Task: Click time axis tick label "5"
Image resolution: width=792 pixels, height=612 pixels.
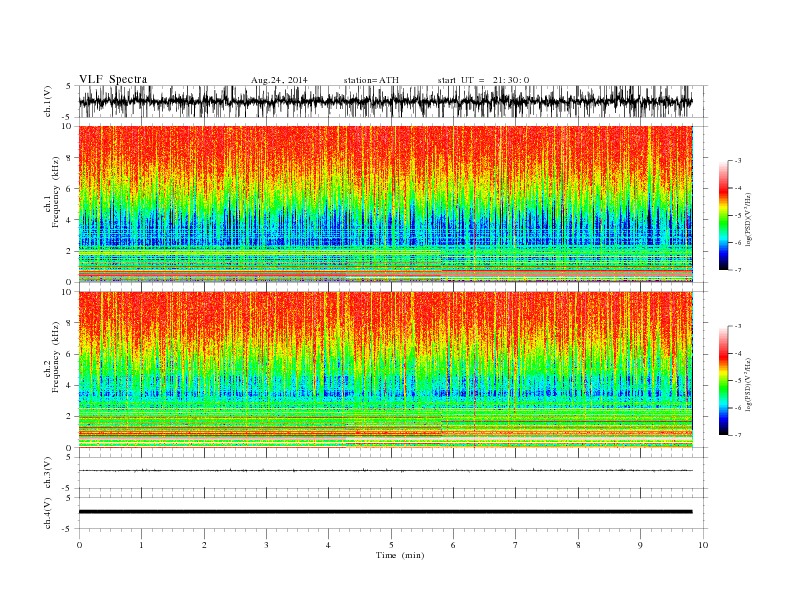Action: click(x=391, y=545)
